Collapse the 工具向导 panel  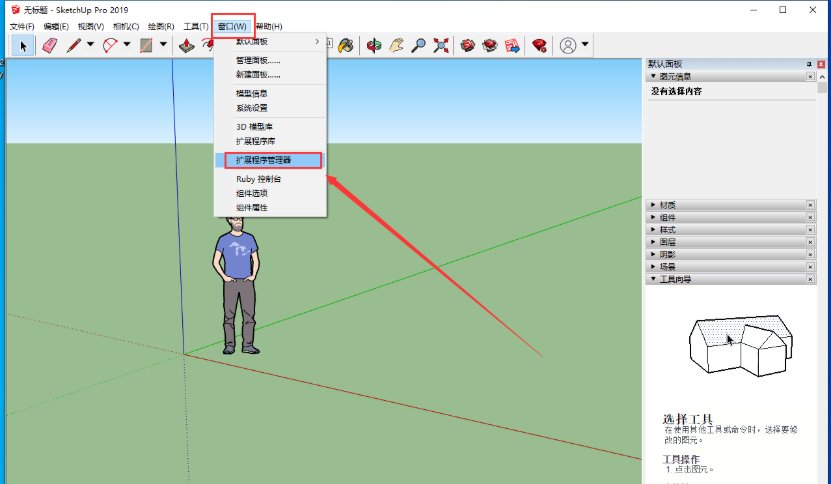(653, 279)
